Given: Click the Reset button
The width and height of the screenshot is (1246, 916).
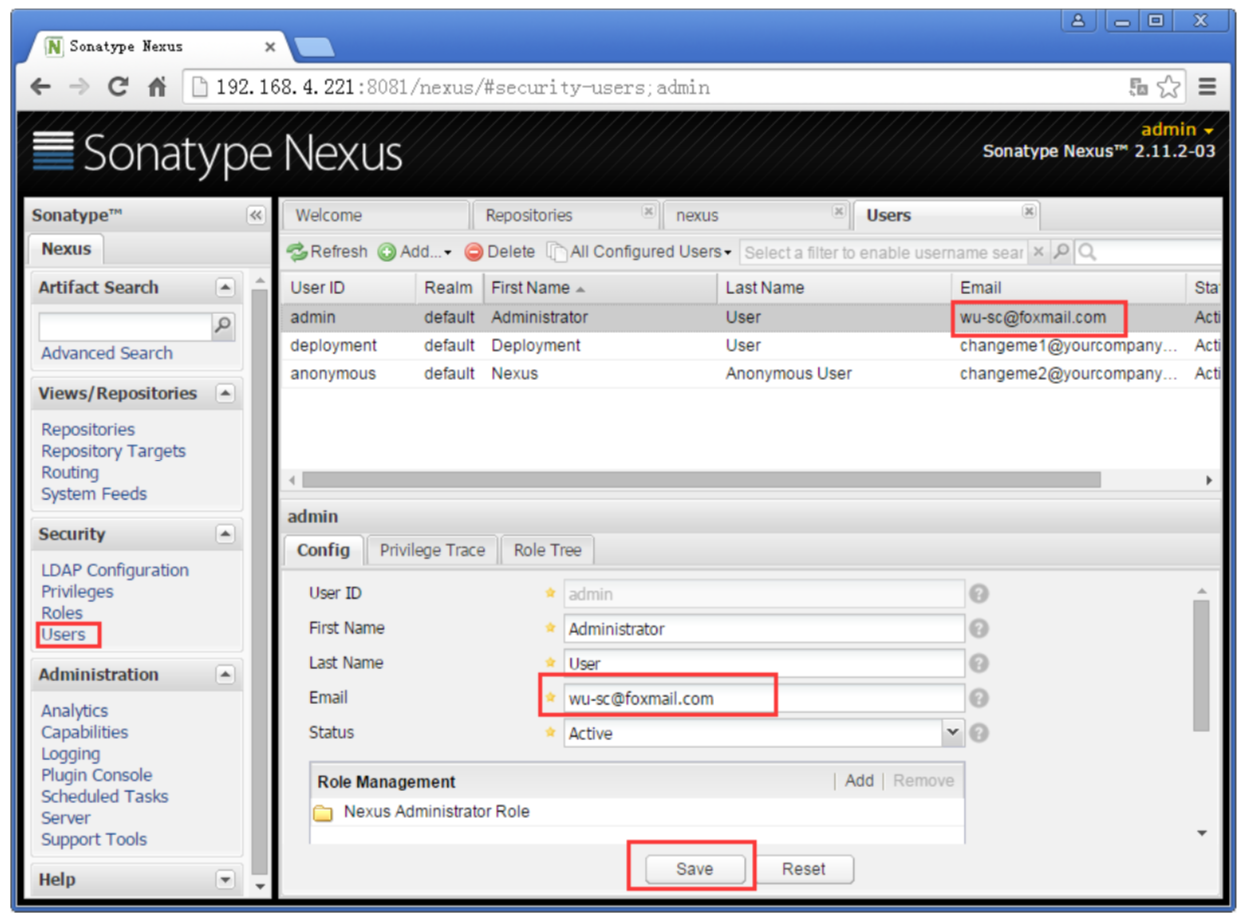Looking at the screenshot, I should (x=804, y=869).
